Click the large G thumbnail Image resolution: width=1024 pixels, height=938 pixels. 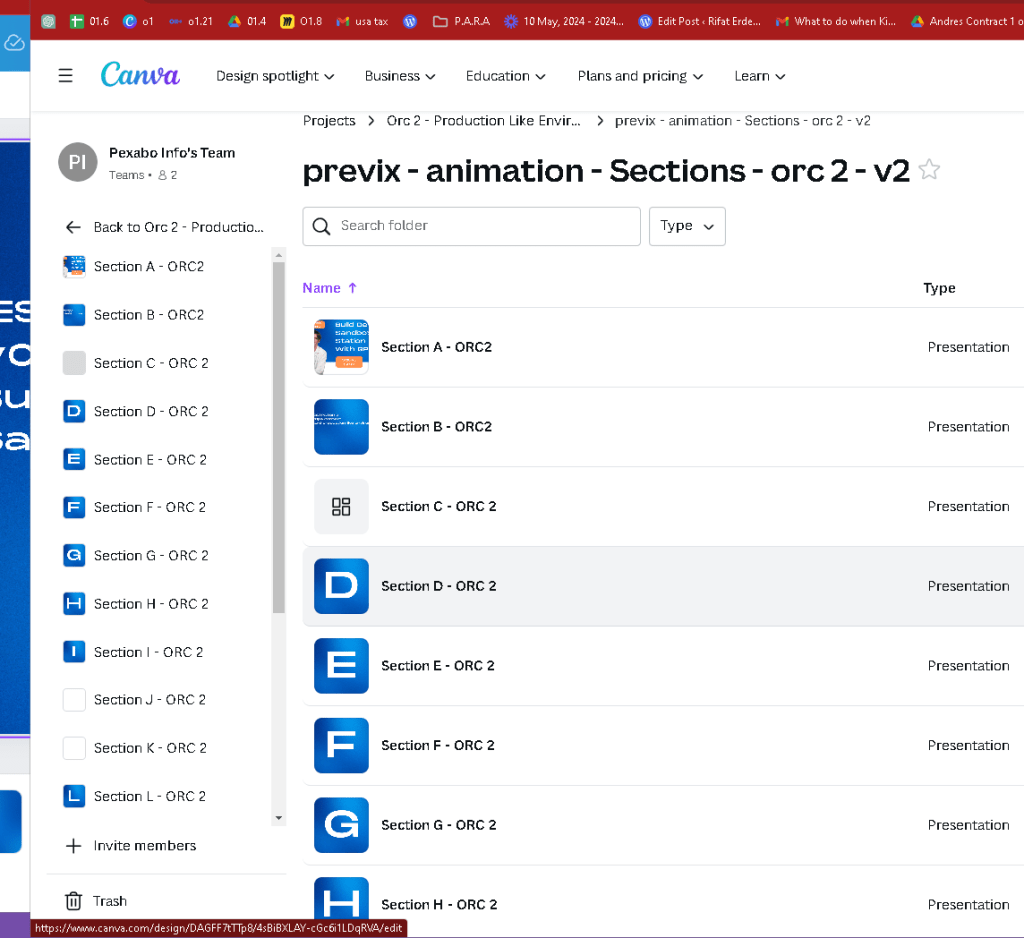click(341, 825)
